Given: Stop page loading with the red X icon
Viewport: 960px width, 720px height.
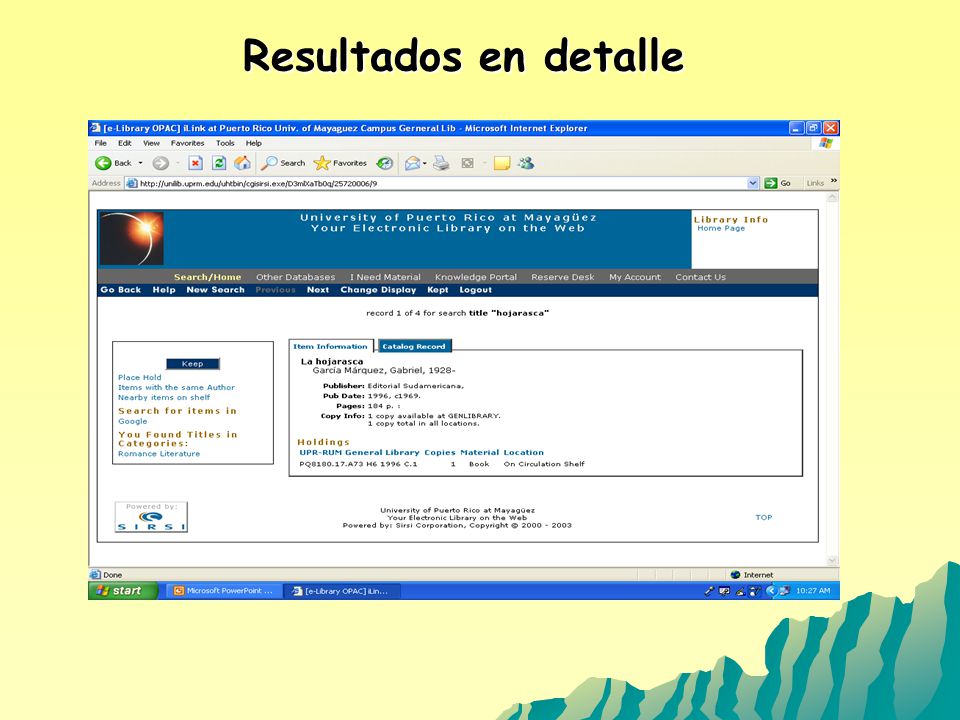Looking at the screenshot, I should (x=195, y=163).
